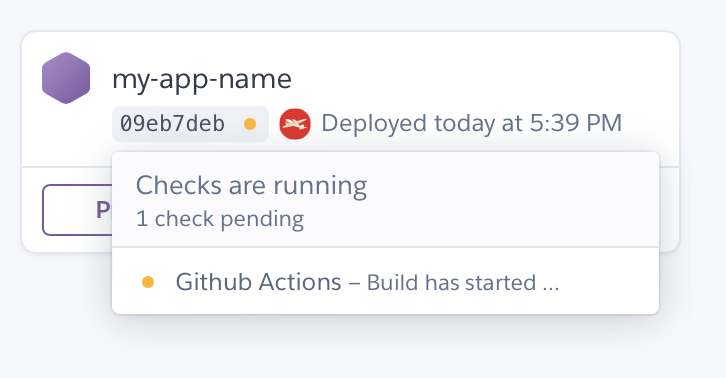726x378 pixels.
Task: Select the 09eb7deb commit hash
Action: 172,124
